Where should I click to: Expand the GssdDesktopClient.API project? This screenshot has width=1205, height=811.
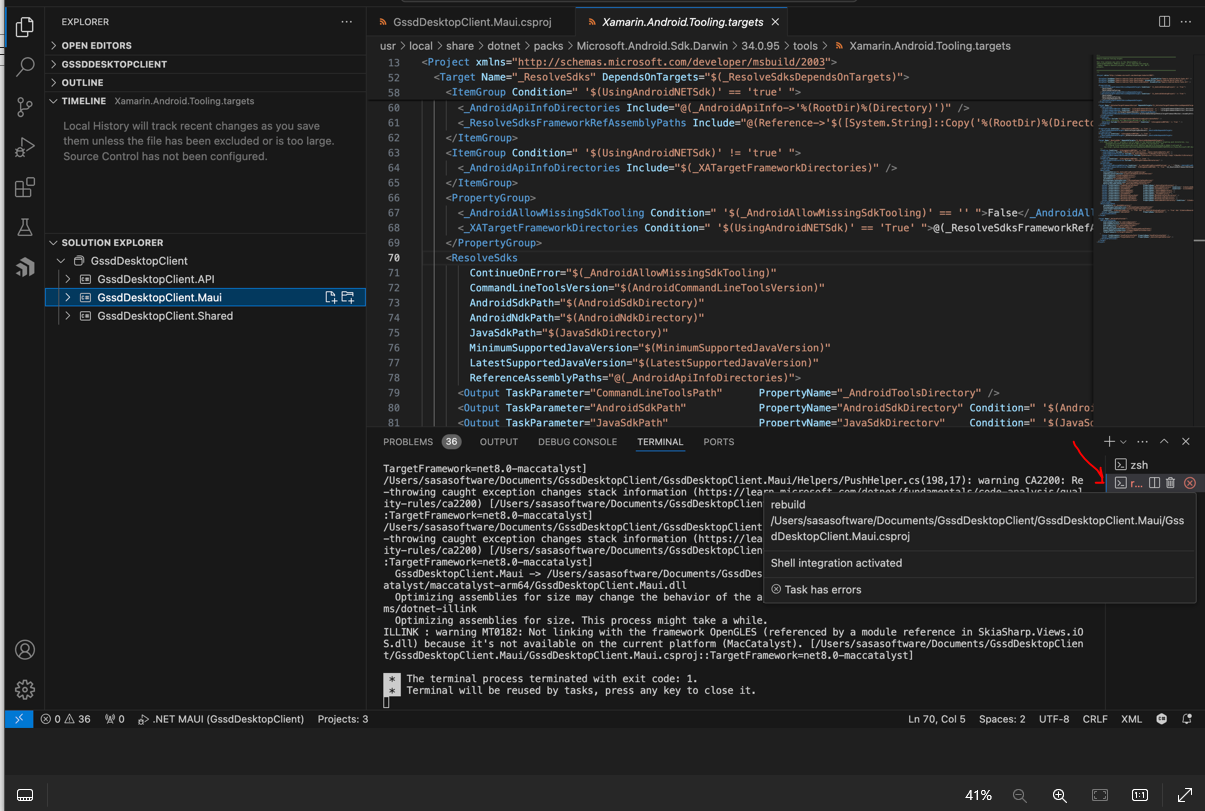[x=68, y=279]
